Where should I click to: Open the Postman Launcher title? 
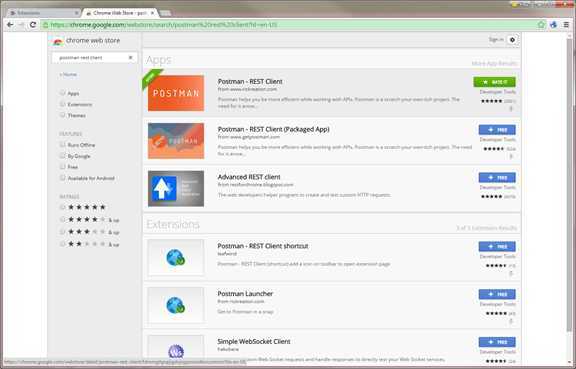(245, 294)
